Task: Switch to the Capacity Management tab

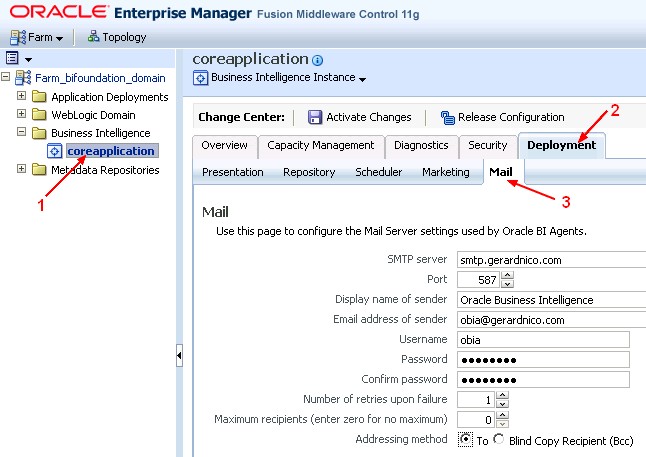Action: tap(320, 145)
